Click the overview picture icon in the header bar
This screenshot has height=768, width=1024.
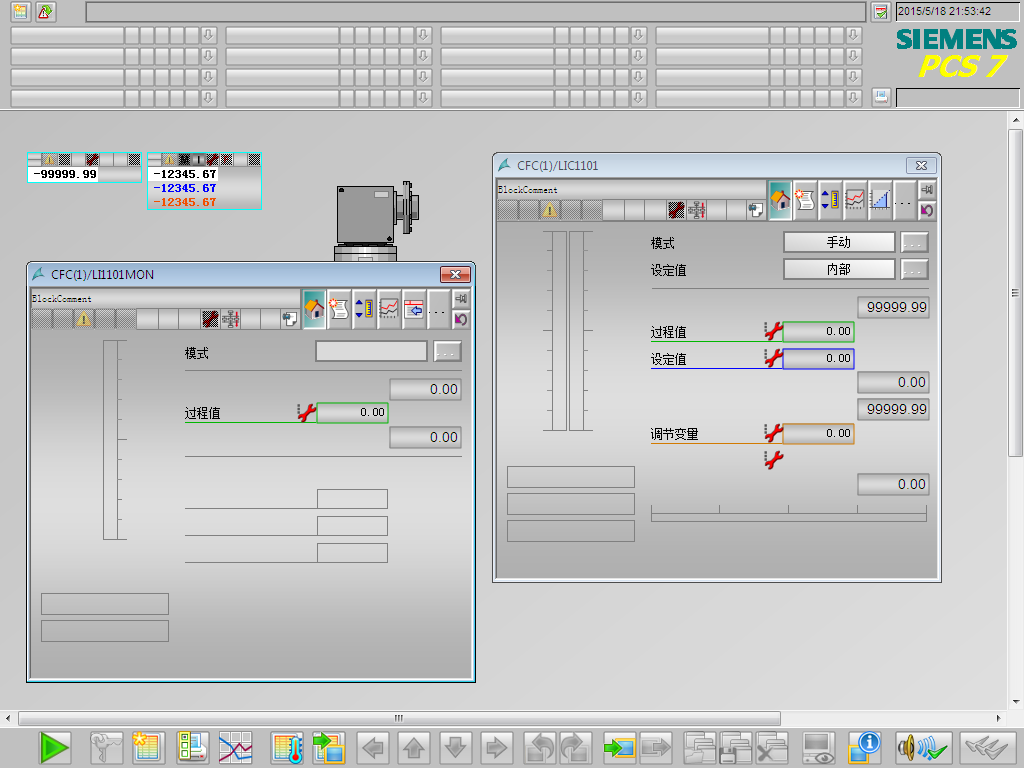[21, 11]
